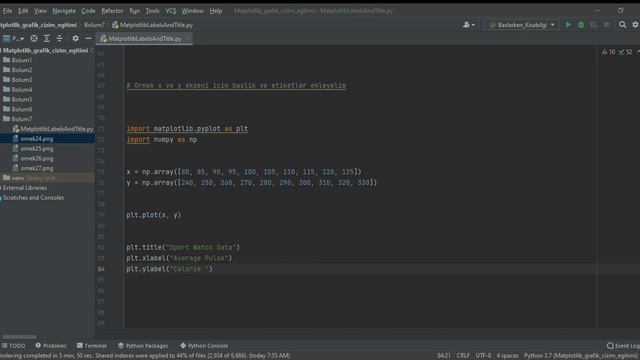Click the UTF-8 encoding widget

tap(483, 356)
